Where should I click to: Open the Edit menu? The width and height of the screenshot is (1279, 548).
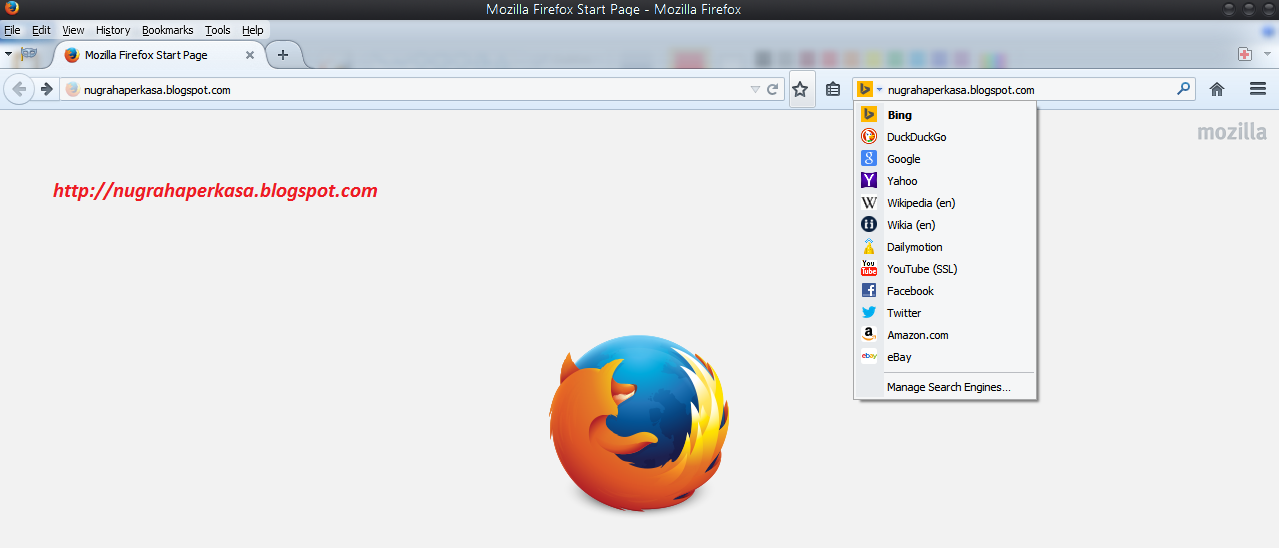[x=41, y=31]
